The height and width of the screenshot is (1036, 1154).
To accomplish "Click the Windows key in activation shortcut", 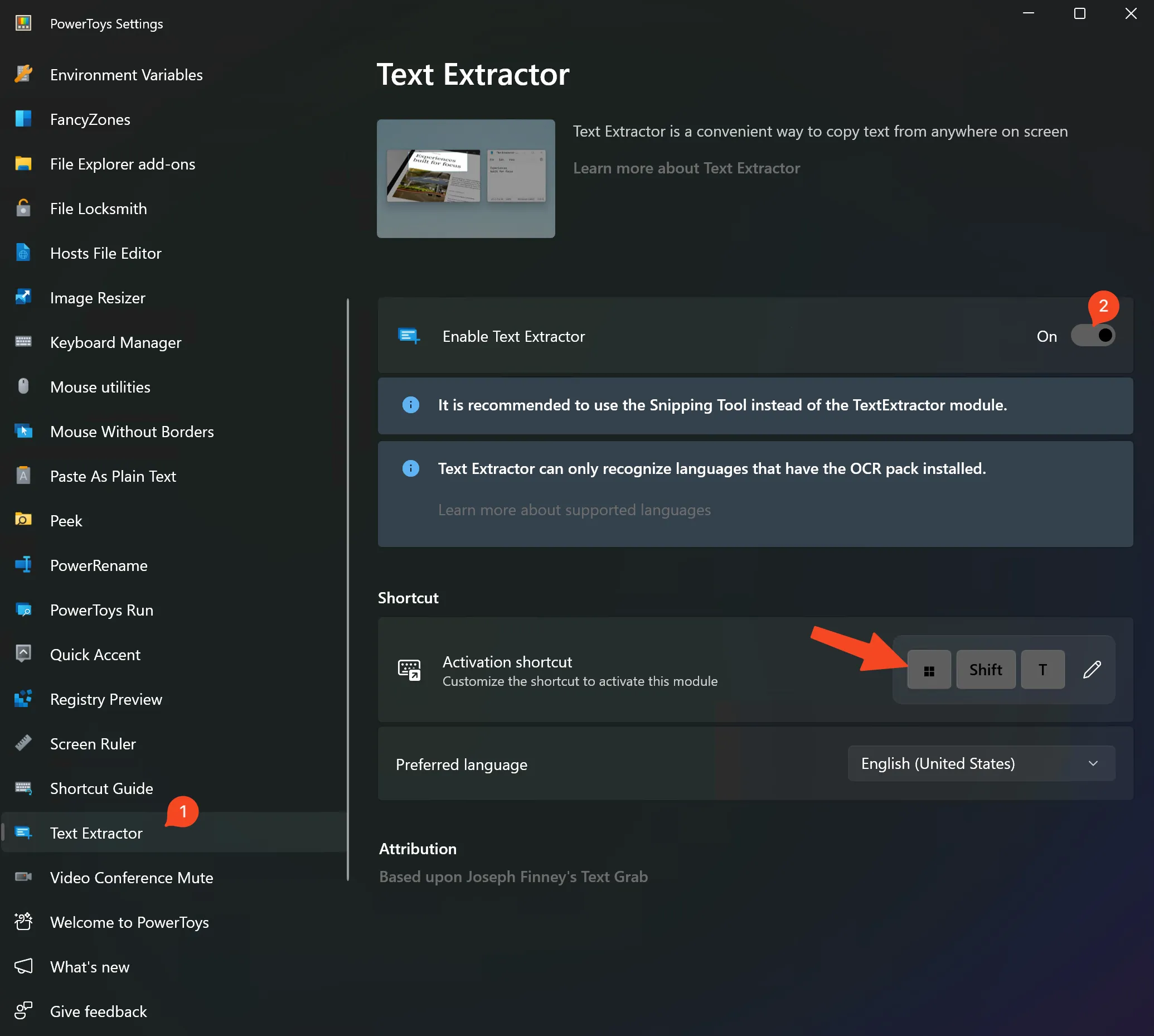I will 929,670.
